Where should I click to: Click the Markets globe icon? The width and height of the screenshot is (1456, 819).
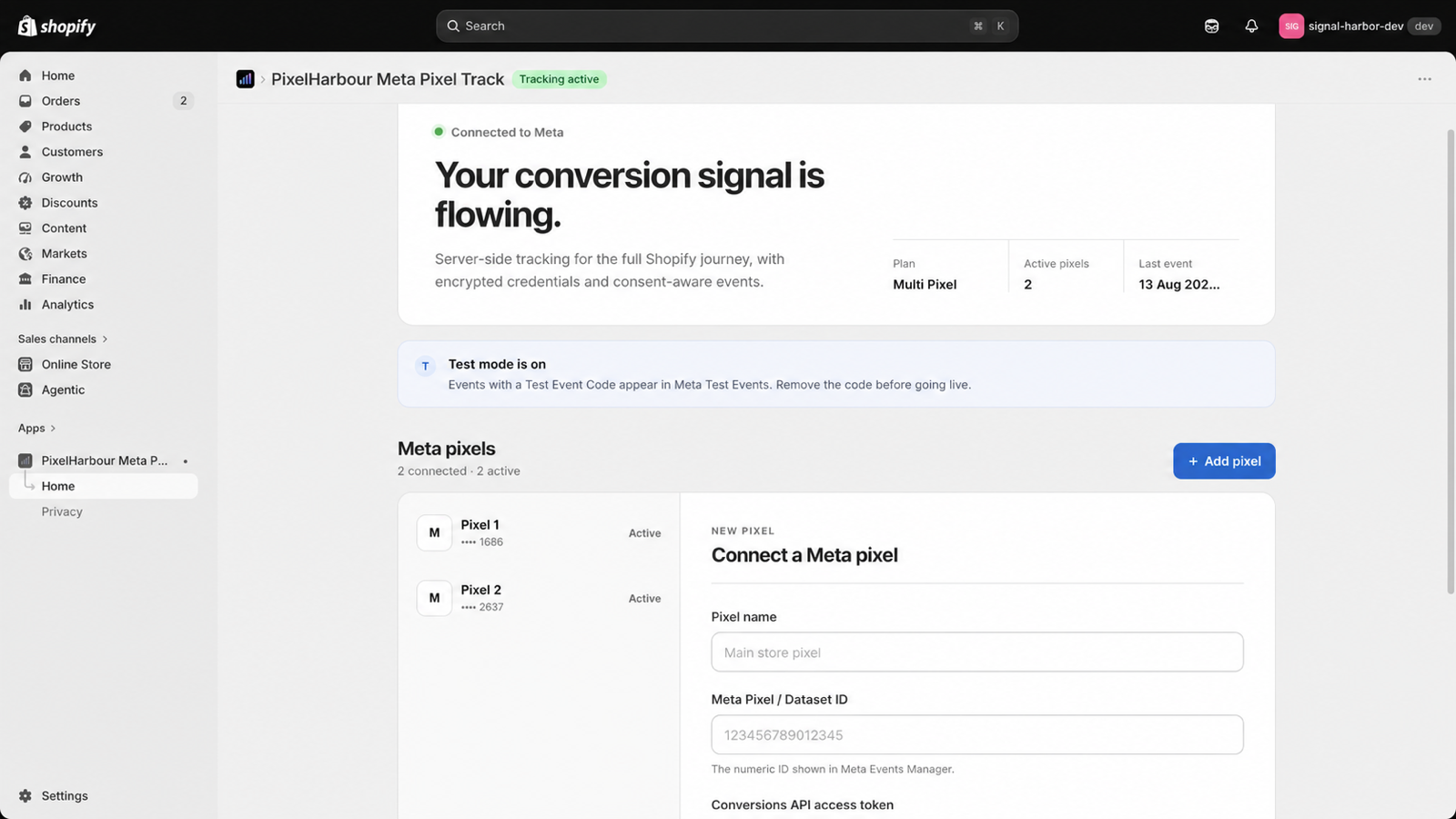[25, 254]
